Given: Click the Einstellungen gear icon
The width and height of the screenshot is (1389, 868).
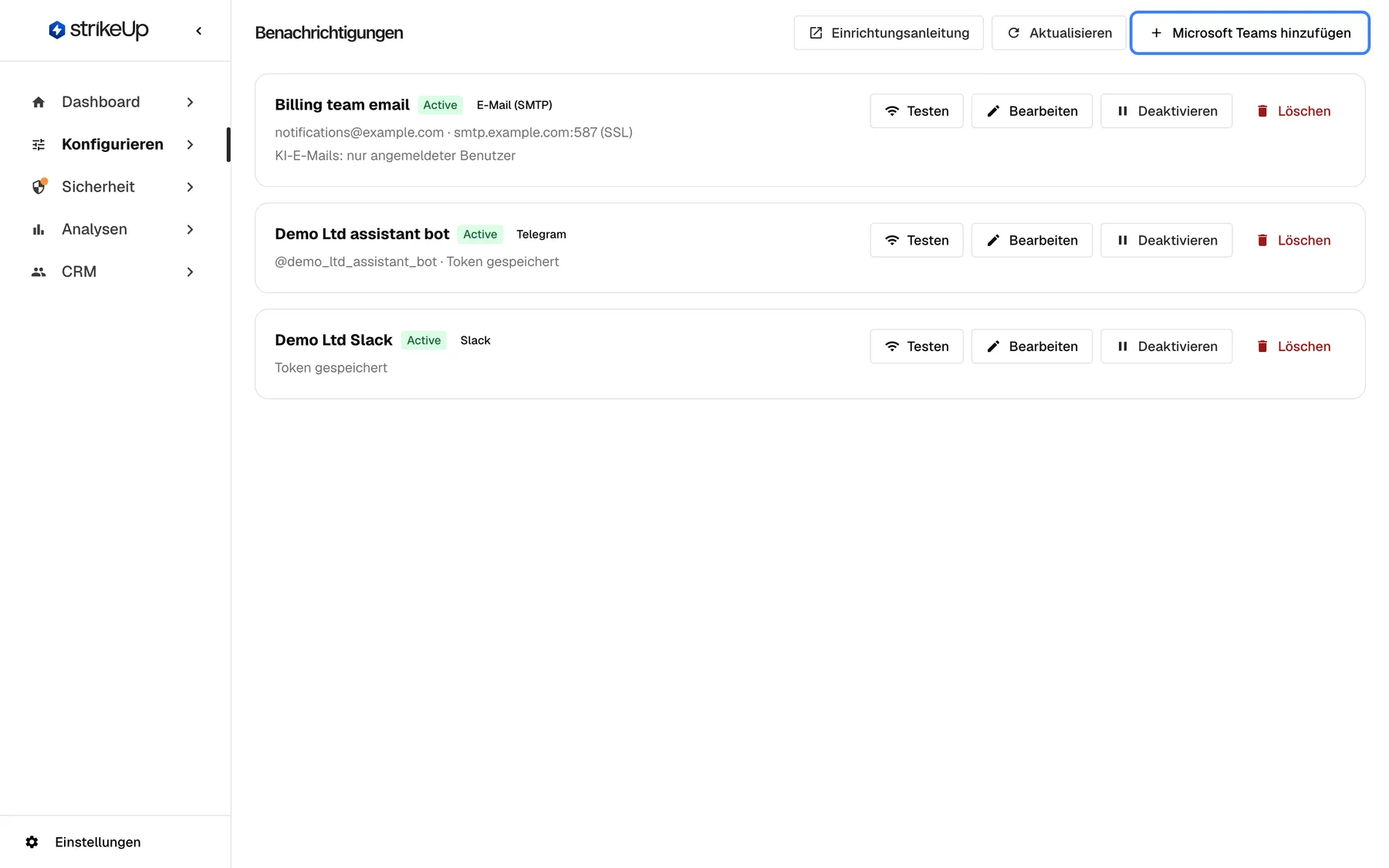Looking at the screenshot, I should (x=32, y=842).
